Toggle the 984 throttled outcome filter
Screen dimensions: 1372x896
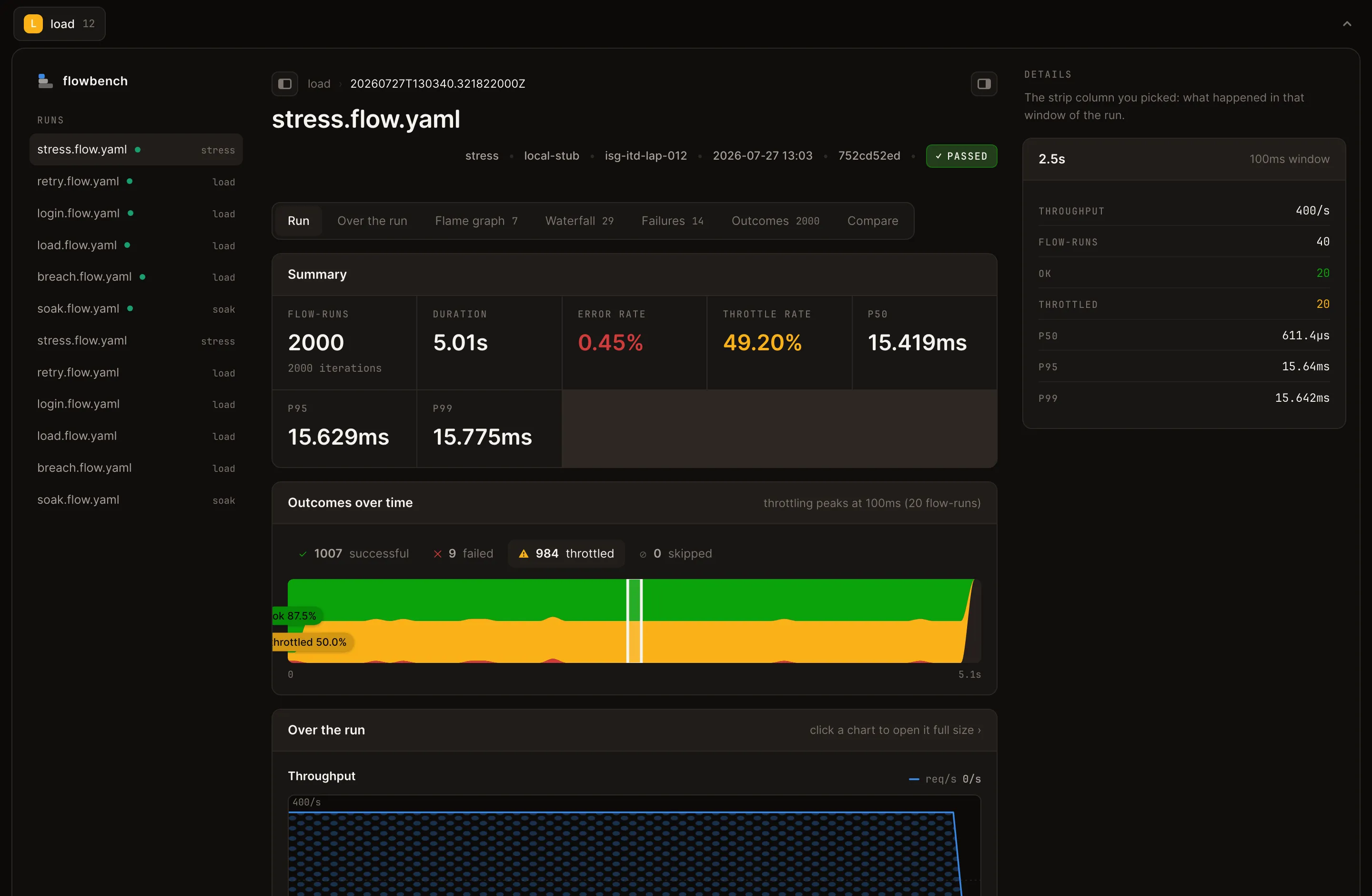[566, 553]
